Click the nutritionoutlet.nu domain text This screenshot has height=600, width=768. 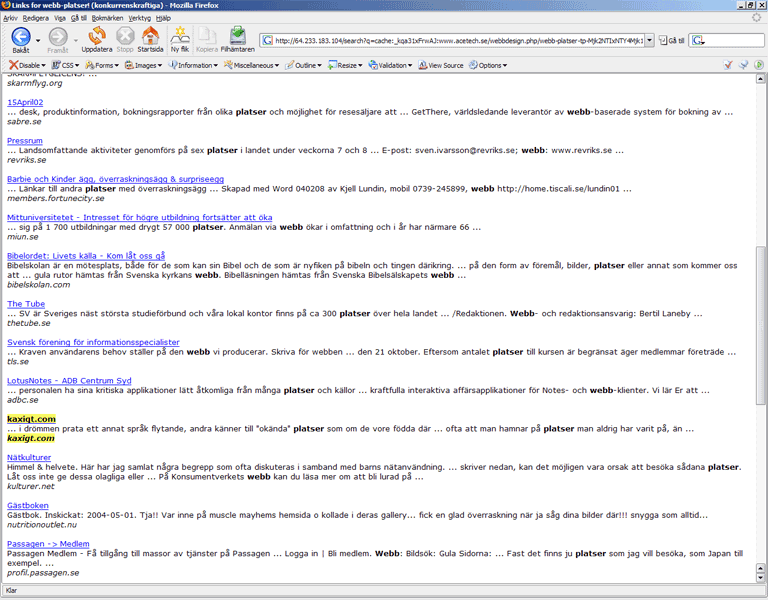[x=42, y=525]
